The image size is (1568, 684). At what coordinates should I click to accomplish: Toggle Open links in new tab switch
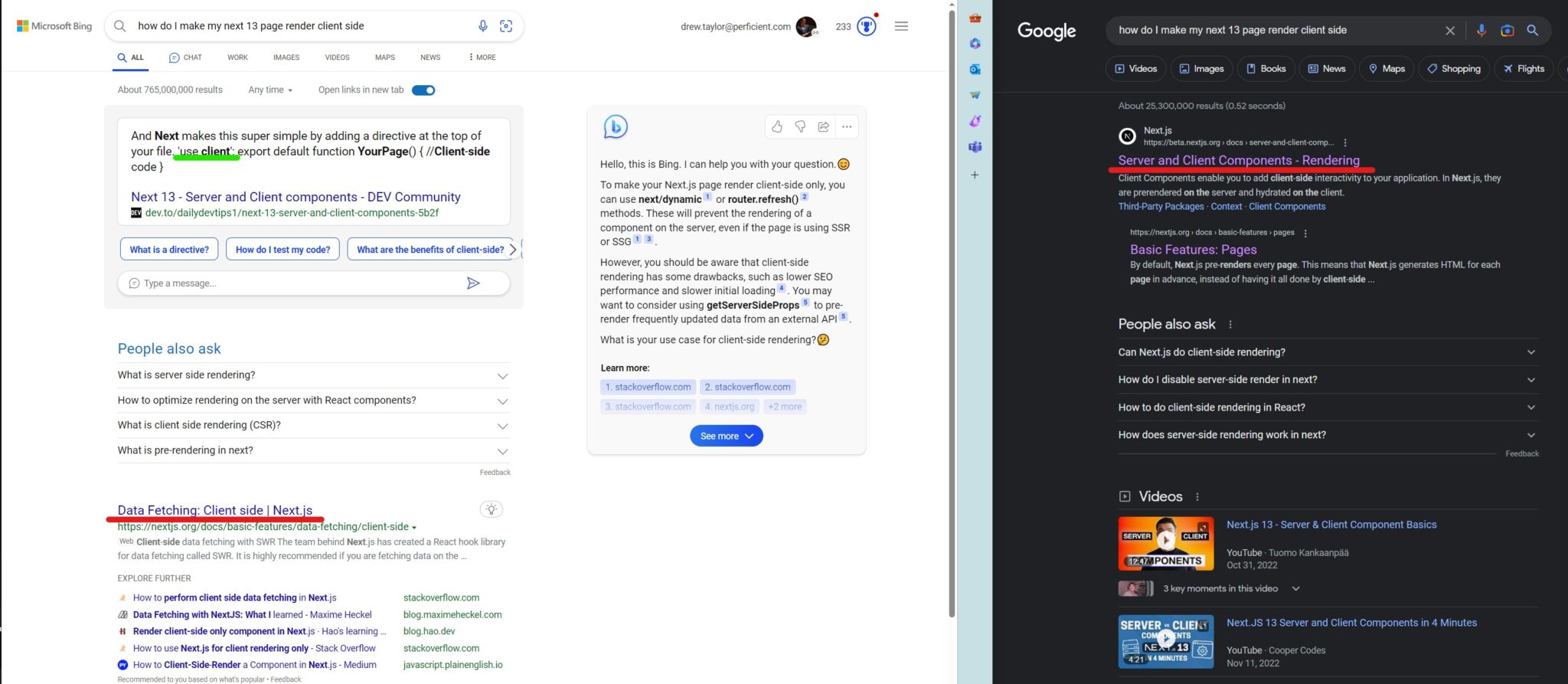(423, 90)
